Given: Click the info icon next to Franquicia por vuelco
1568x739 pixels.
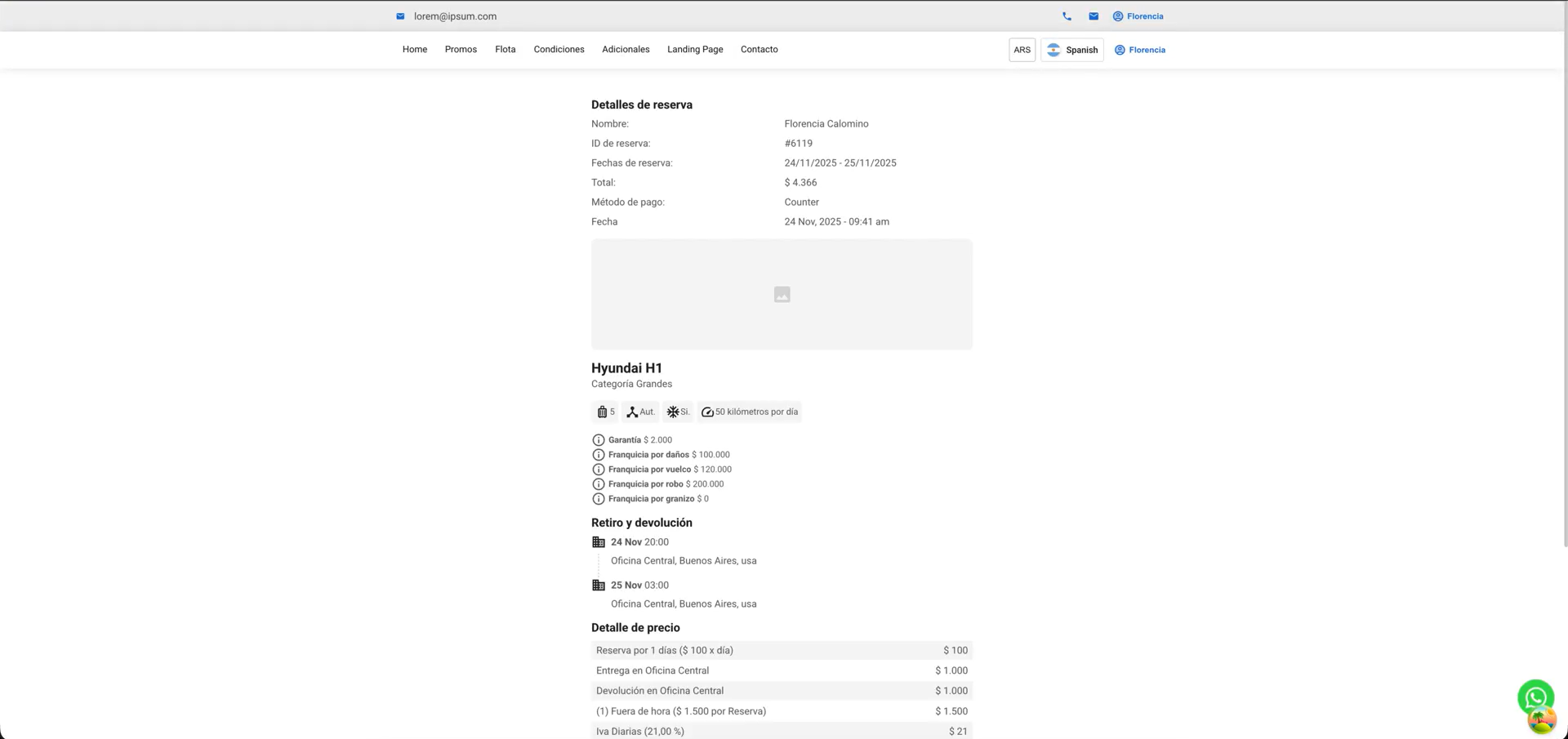Looking at the screenshot, I should pos(599,470).
